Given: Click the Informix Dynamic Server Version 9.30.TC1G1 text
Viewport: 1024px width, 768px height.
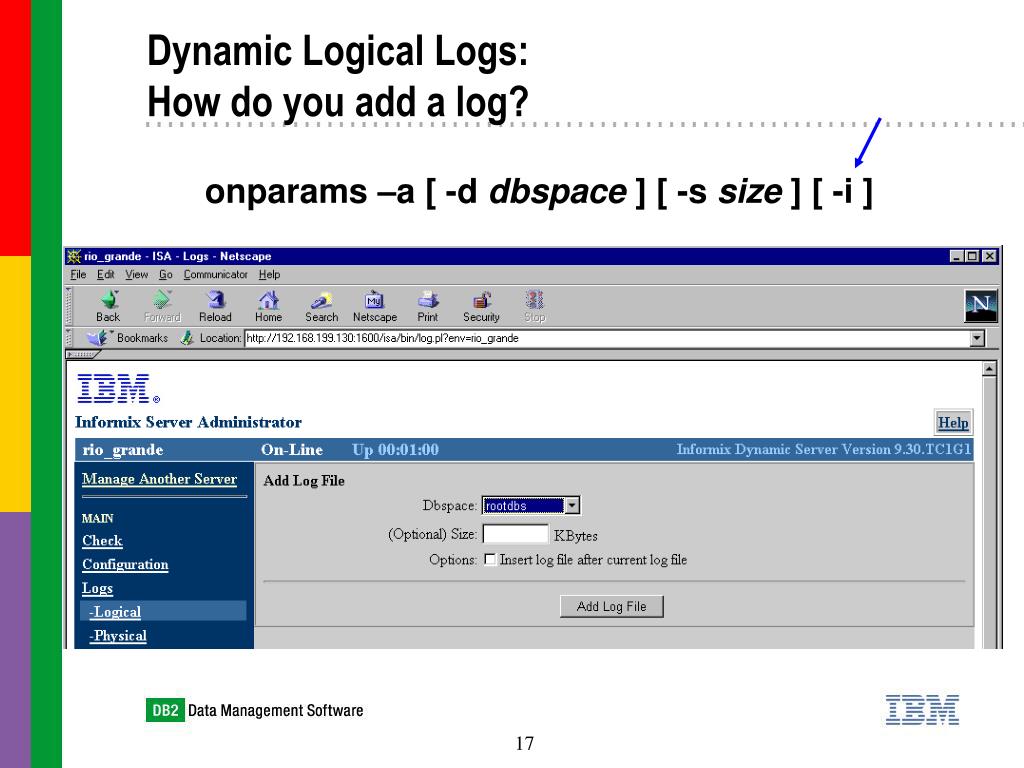Looking at the screenshot, I should (824, 449).
